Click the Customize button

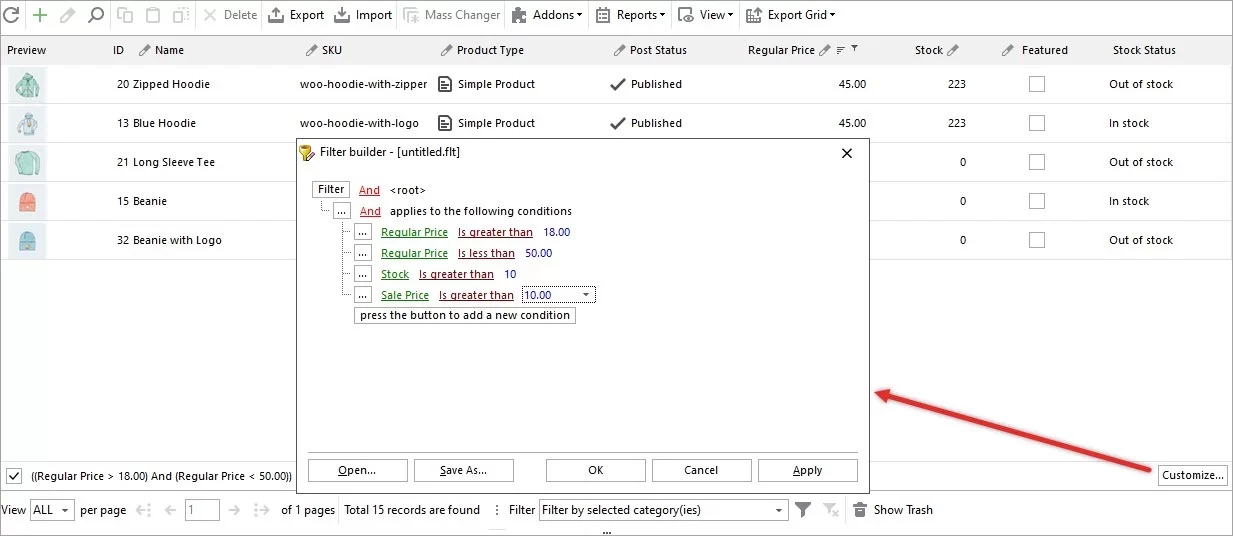(x=1193, y=475)
